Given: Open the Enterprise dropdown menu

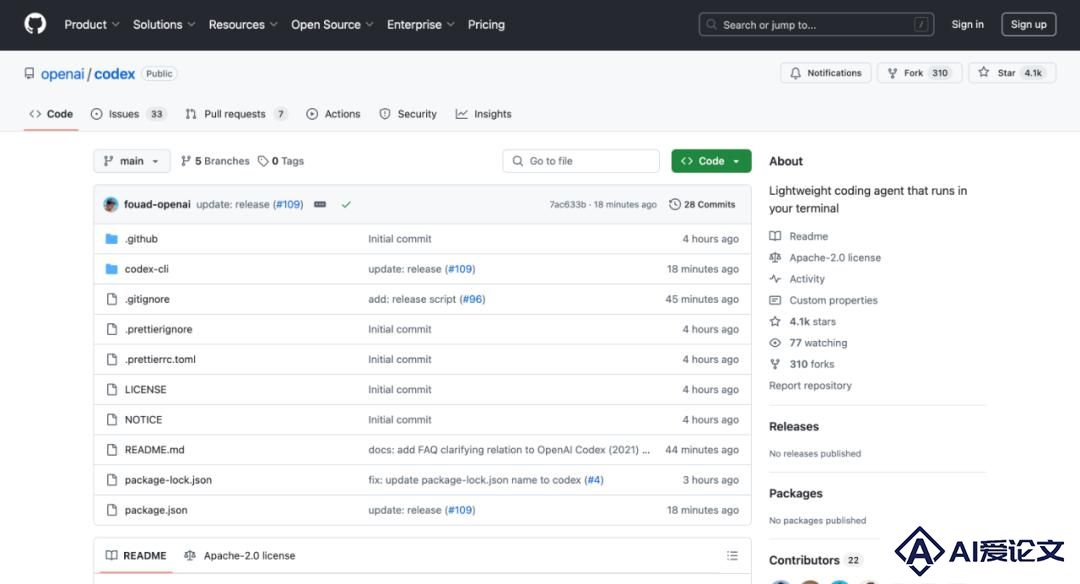Looking at the screenshot, I should 421,25.
